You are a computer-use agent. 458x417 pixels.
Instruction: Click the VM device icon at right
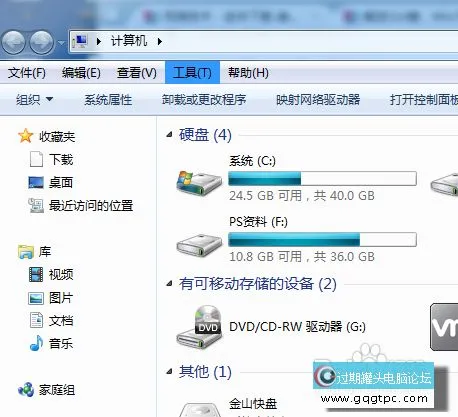444,327
